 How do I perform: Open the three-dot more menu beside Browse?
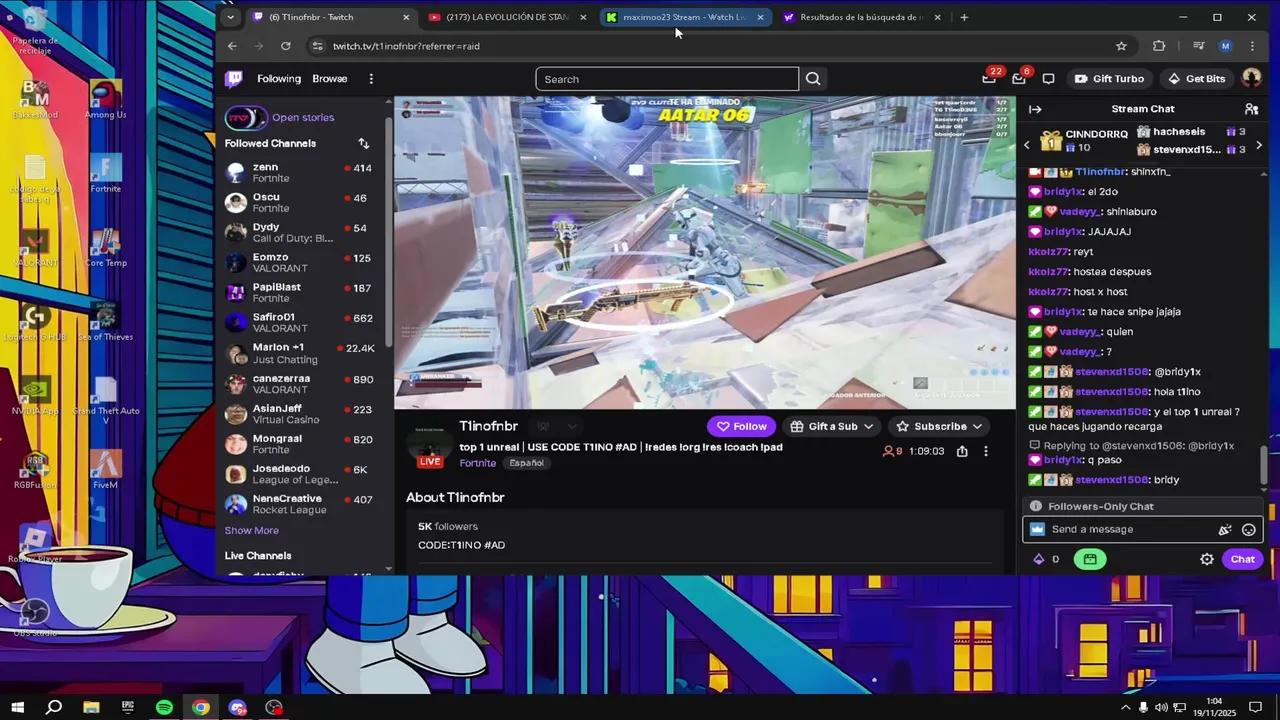371,79
